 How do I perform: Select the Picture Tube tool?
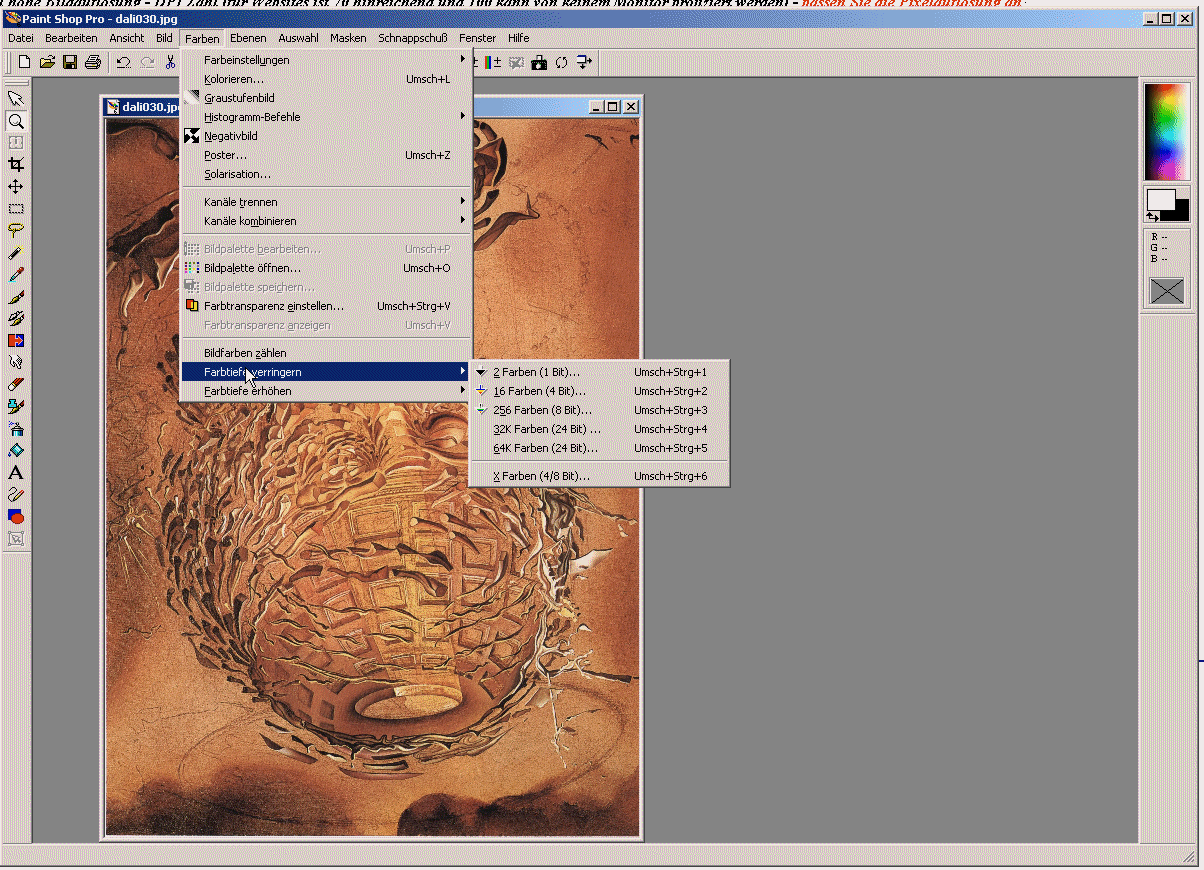coord(16,406)
